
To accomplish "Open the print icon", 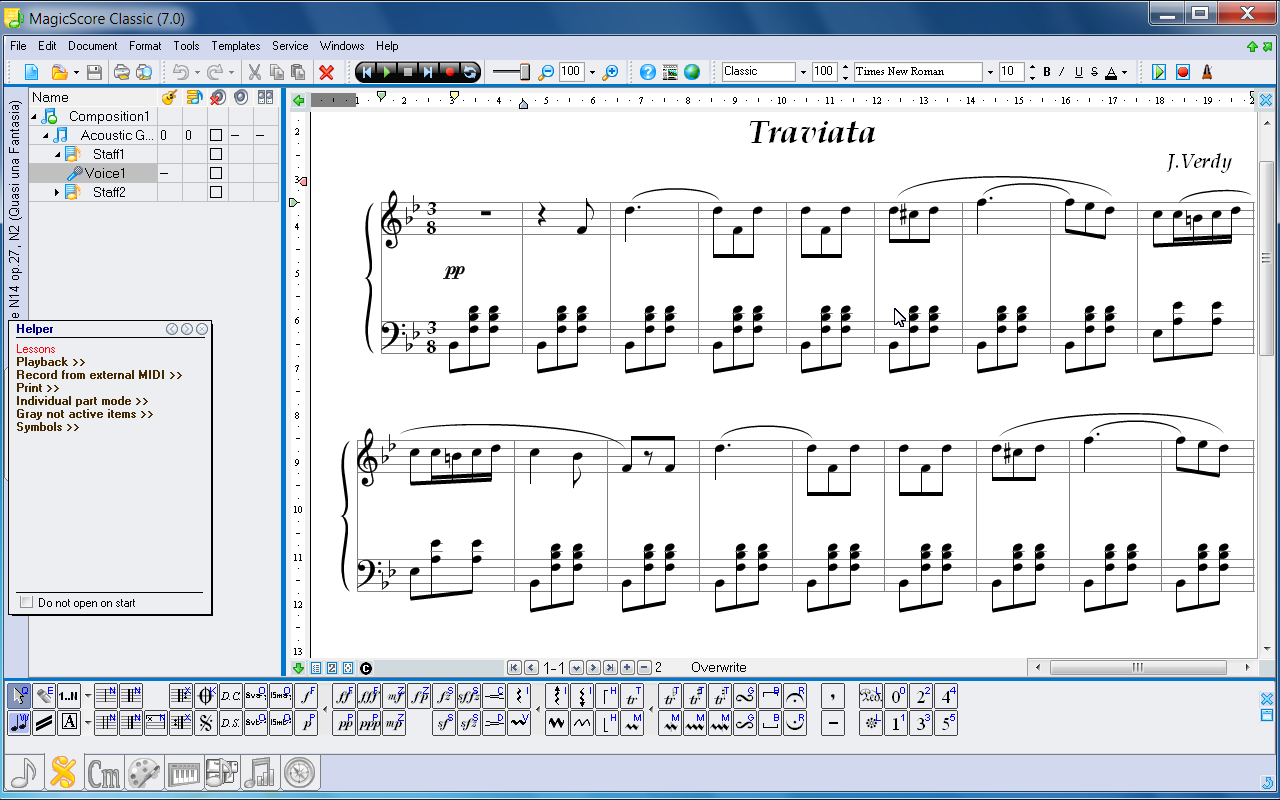I will [121, 72].
